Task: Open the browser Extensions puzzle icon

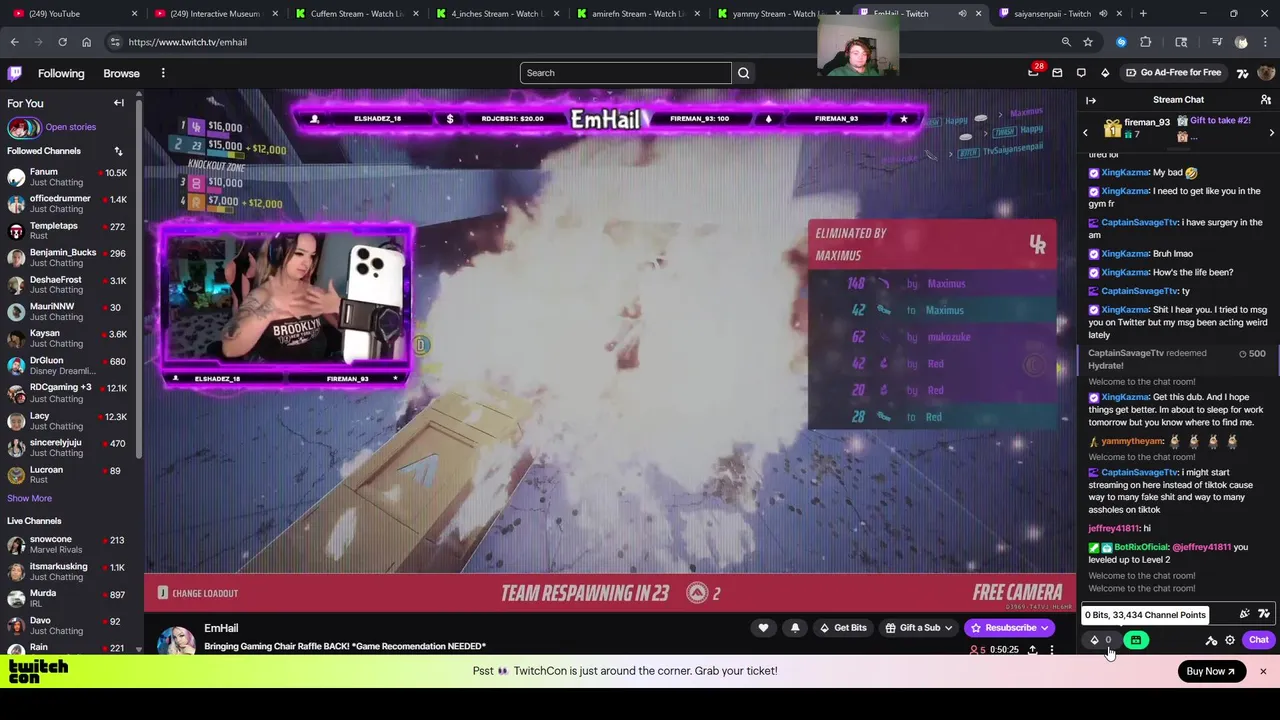Action: pyautogui.click(x=1146, y=42)
